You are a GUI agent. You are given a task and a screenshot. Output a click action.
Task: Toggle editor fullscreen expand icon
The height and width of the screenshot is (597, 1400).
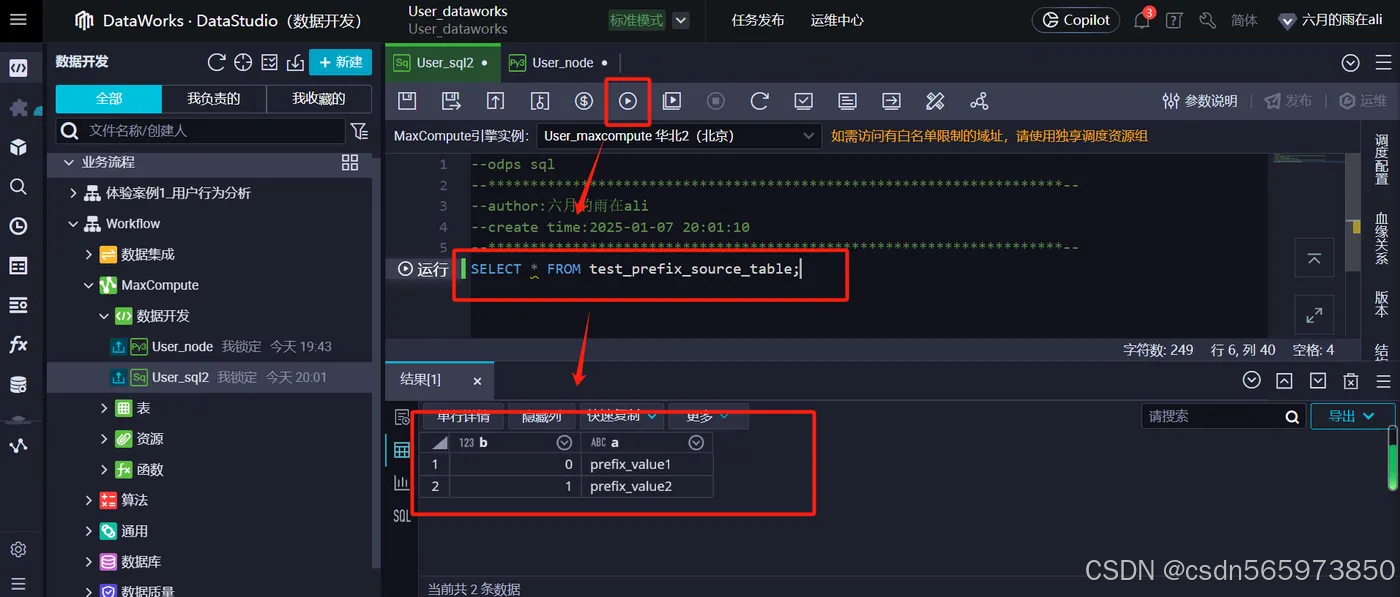point(1314,315)
